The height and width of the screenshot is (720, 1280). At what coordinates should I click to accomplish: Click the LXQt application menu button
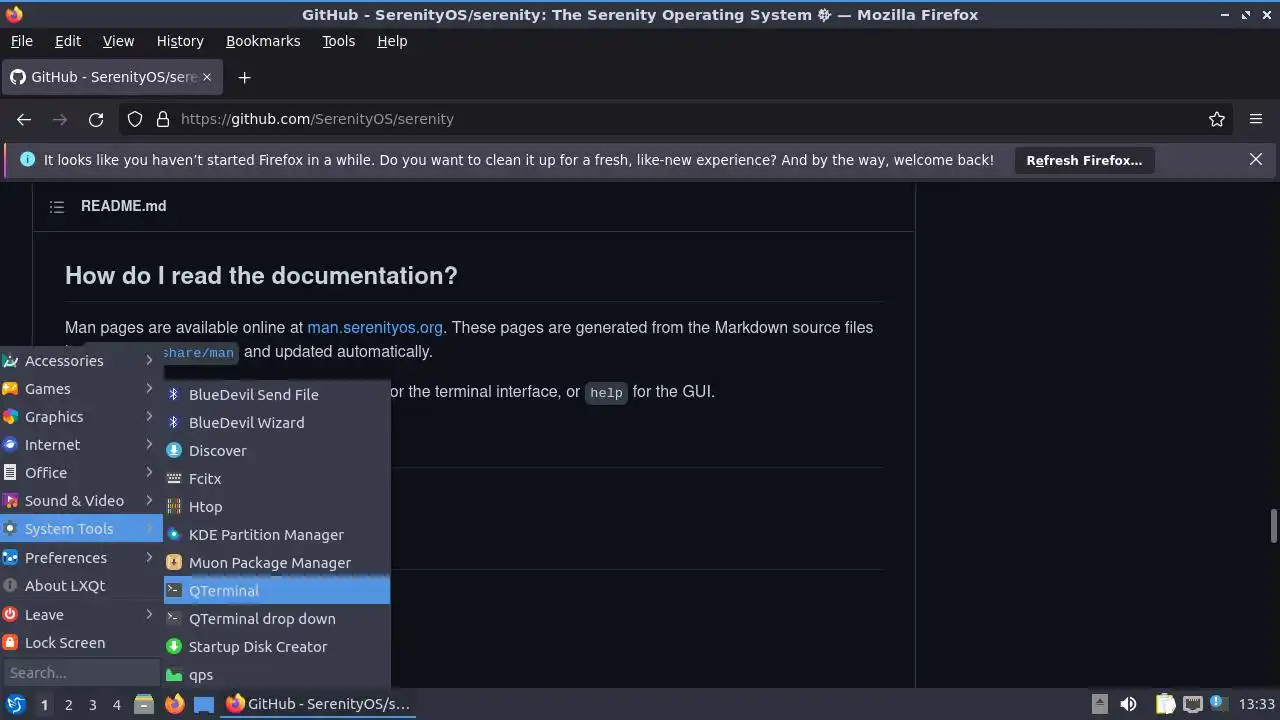click(15, 704)
